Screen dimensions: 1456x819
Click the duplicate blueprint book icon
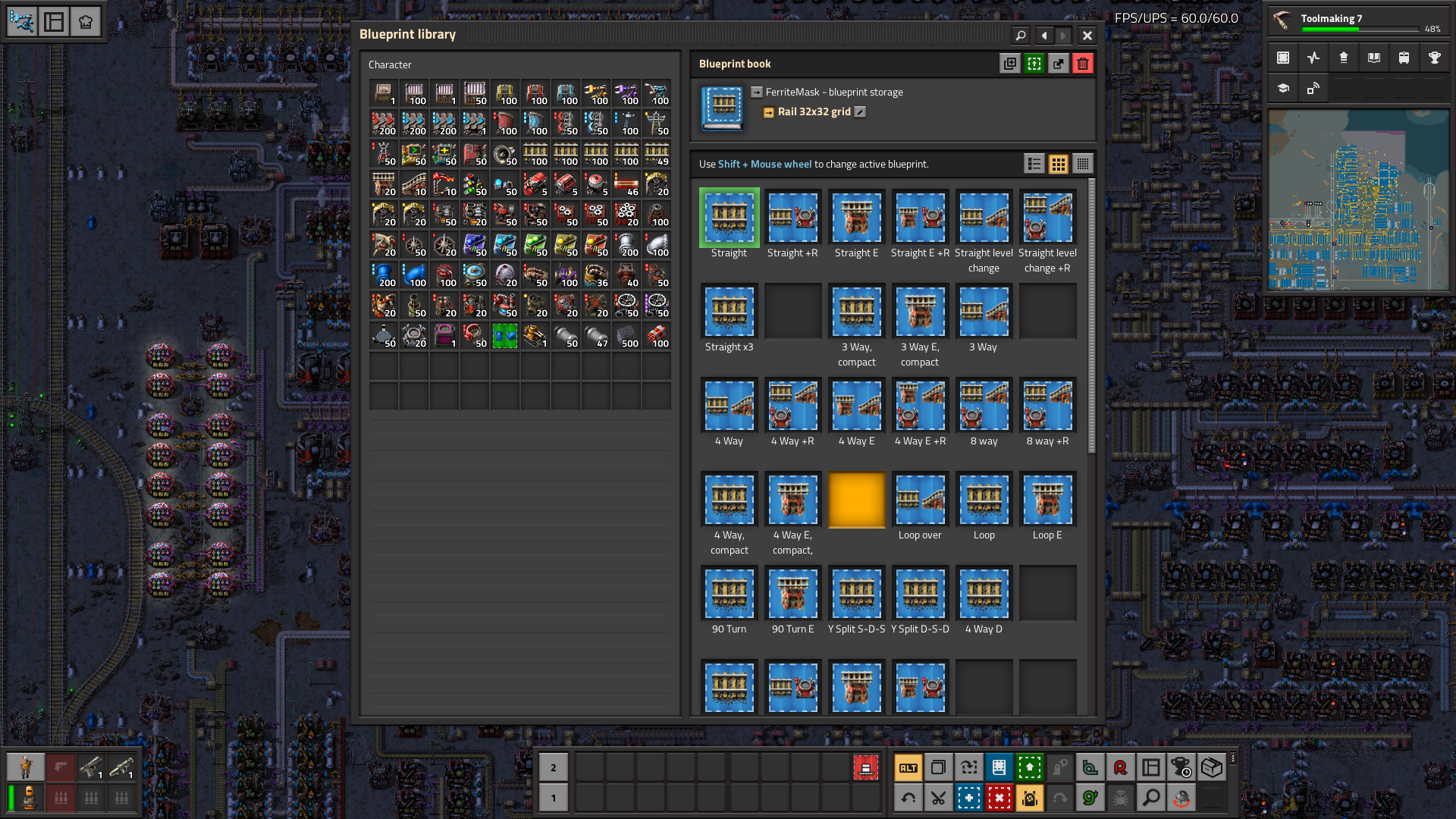click(x=1010, y=64)
